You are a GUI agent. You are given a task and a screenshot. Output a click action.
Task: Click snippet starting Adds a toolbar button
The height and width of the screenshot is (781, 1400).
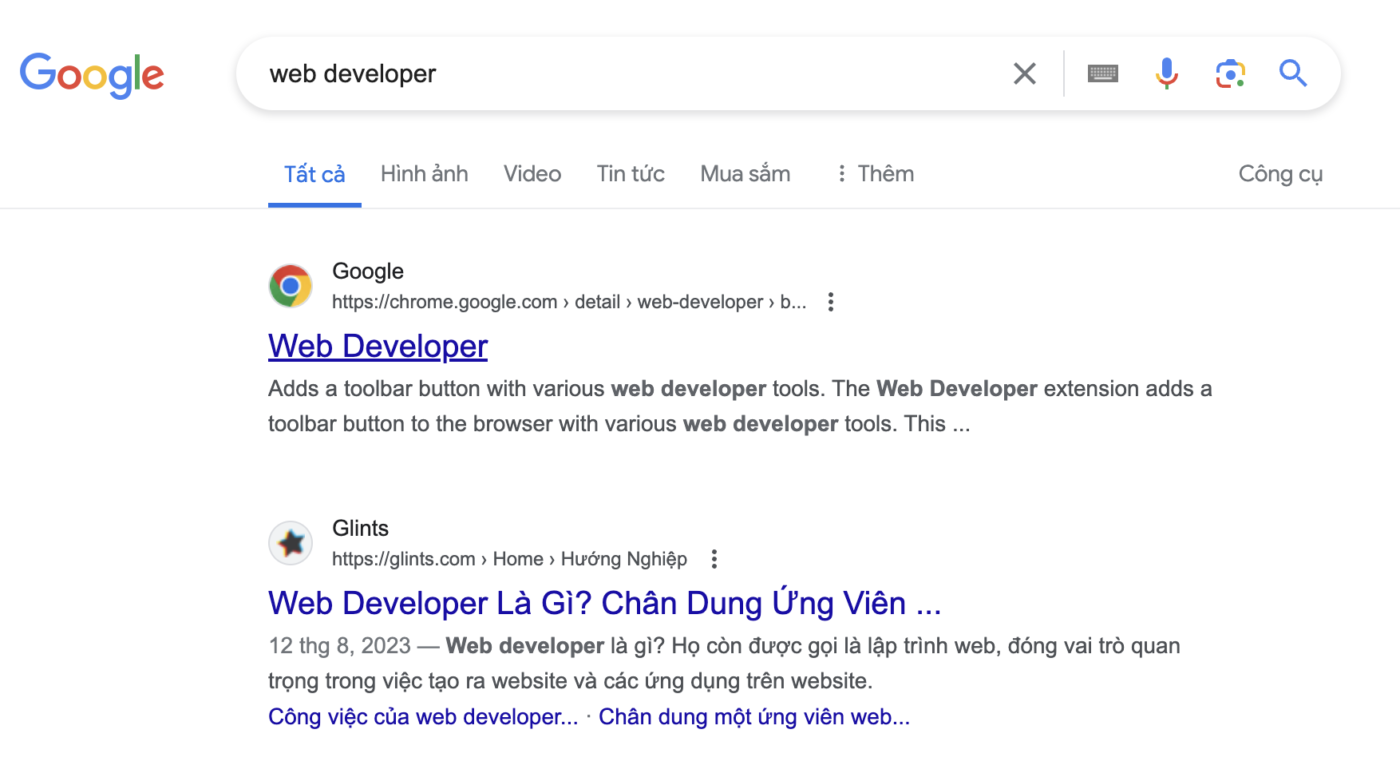point(740,406)
